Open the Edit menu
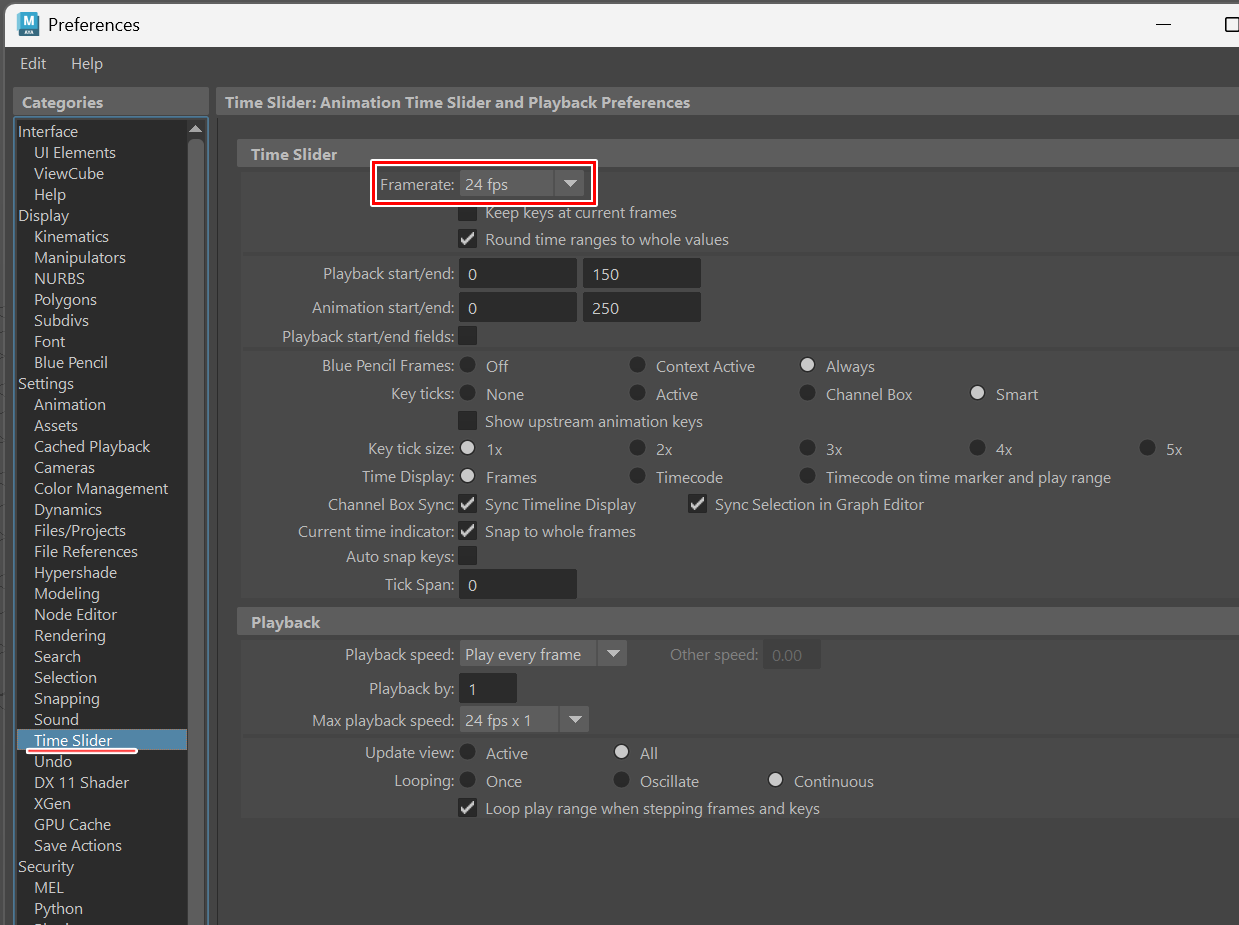Viewport: 1239px width, 925px height. pos(33,63)
